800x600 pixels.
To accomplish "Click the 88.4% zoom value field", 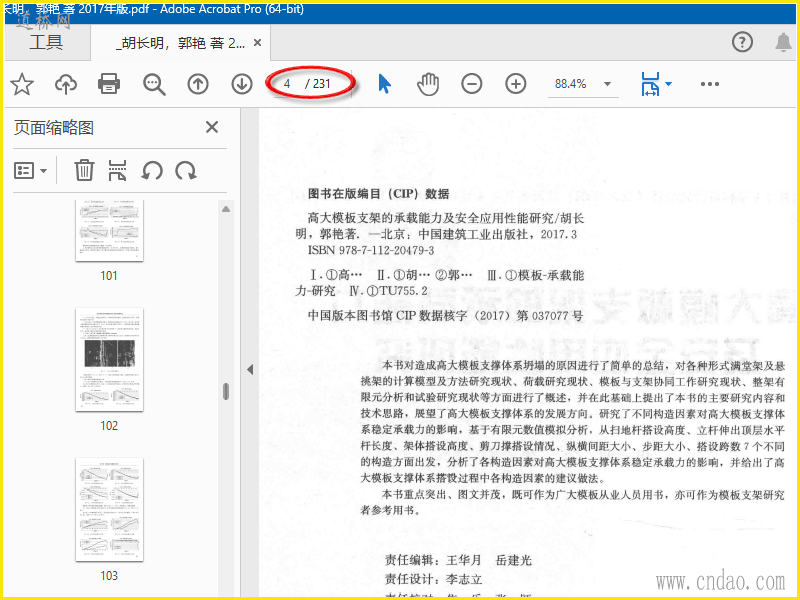I will pyautogui.click(x=570, y=84).
